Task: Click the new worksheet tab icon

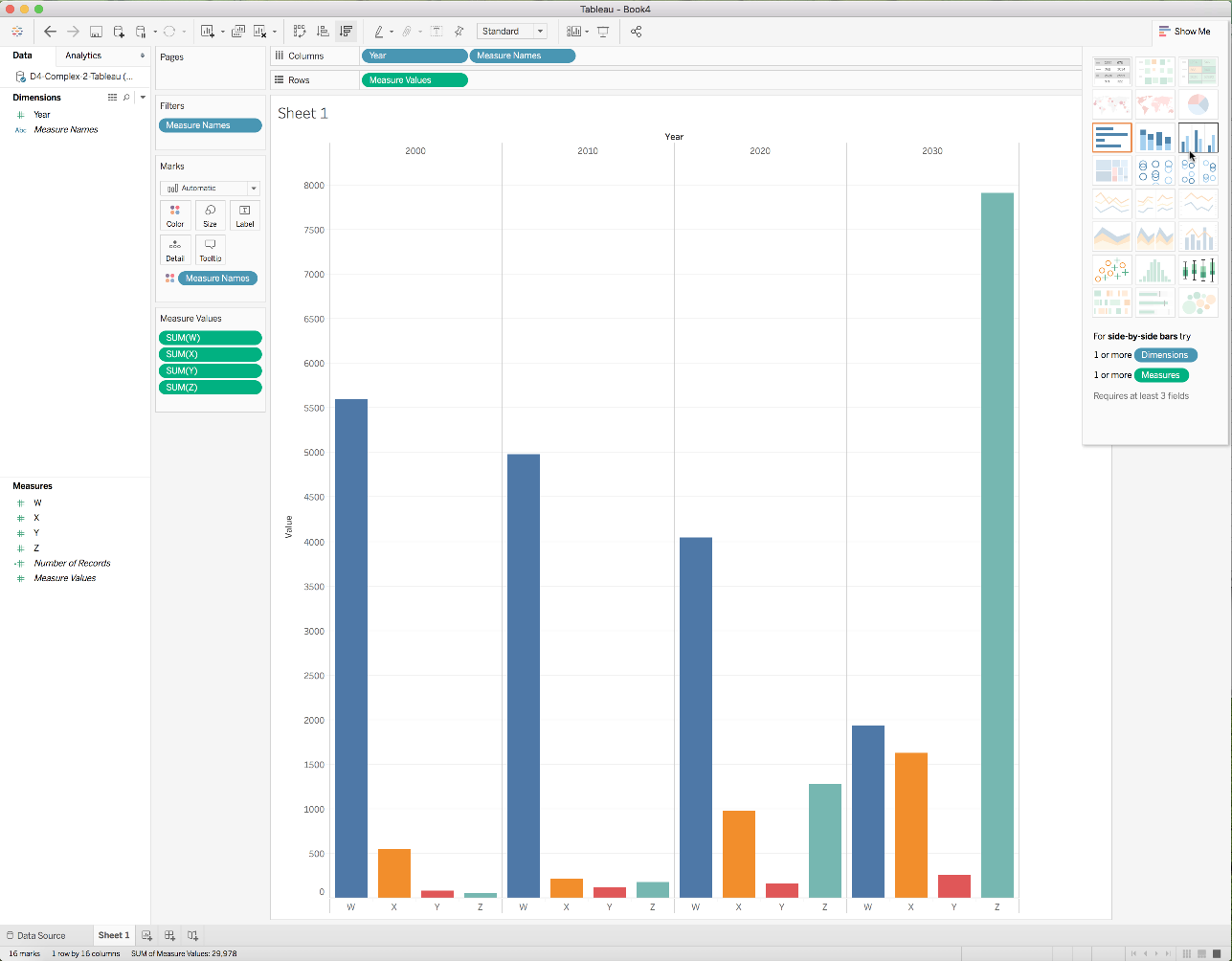Action: pyautogui.click(x=147, y=935)
